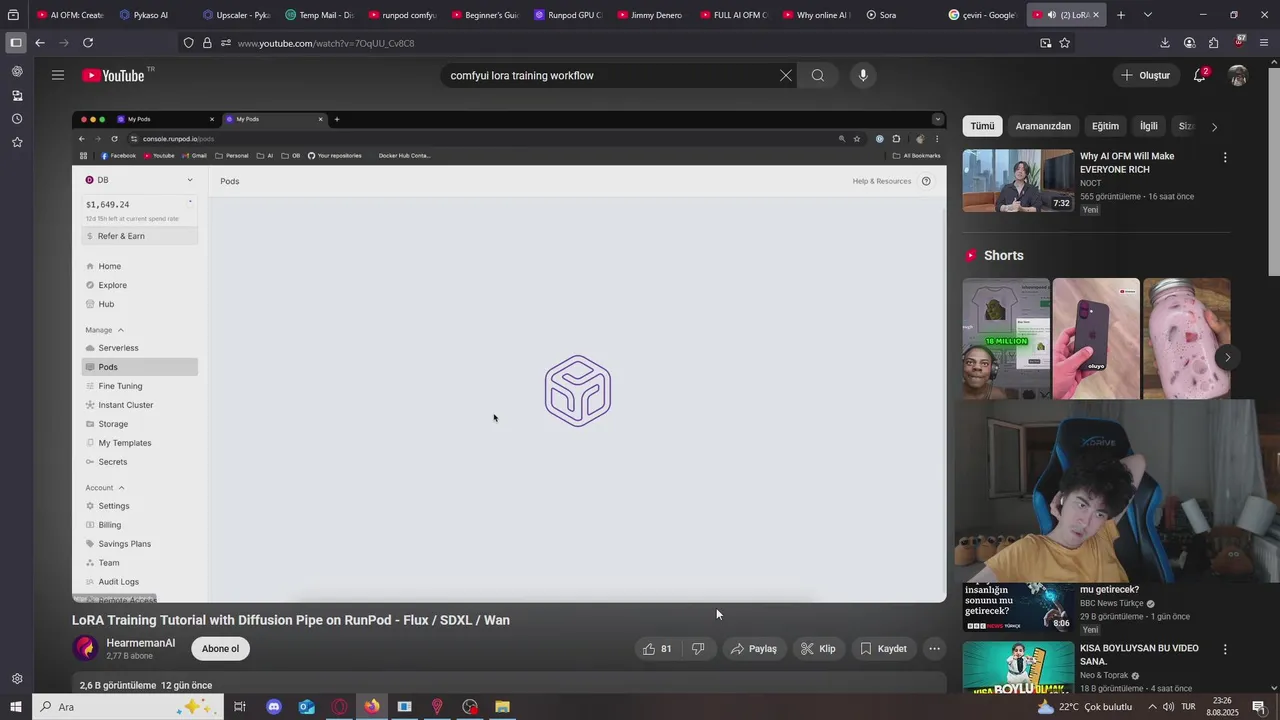Clear the YouTube search text
1280x720 pixels.
786,76
